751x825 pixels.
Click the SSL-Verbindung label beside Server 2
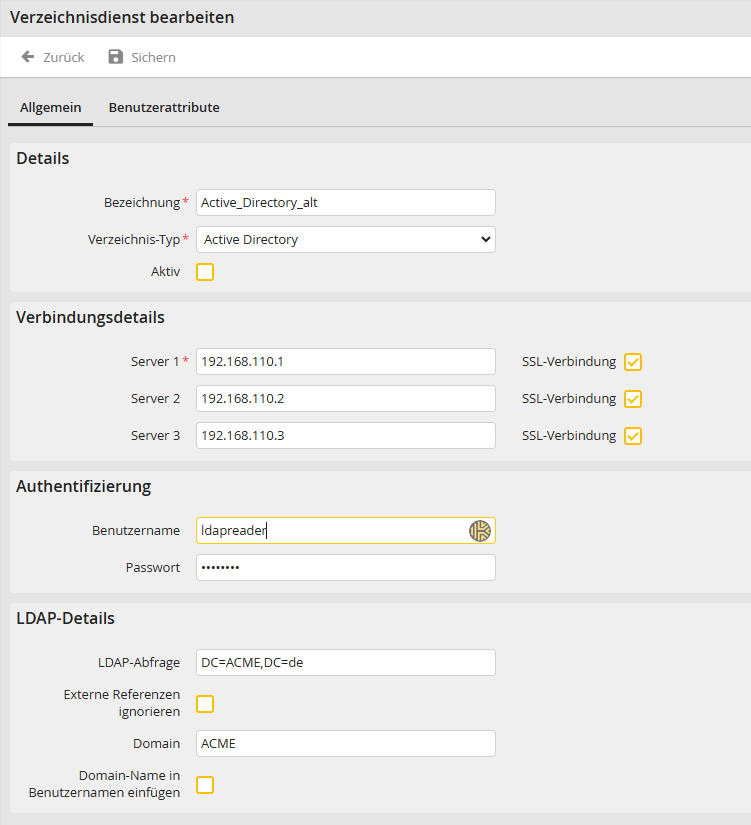pos(569,398)
